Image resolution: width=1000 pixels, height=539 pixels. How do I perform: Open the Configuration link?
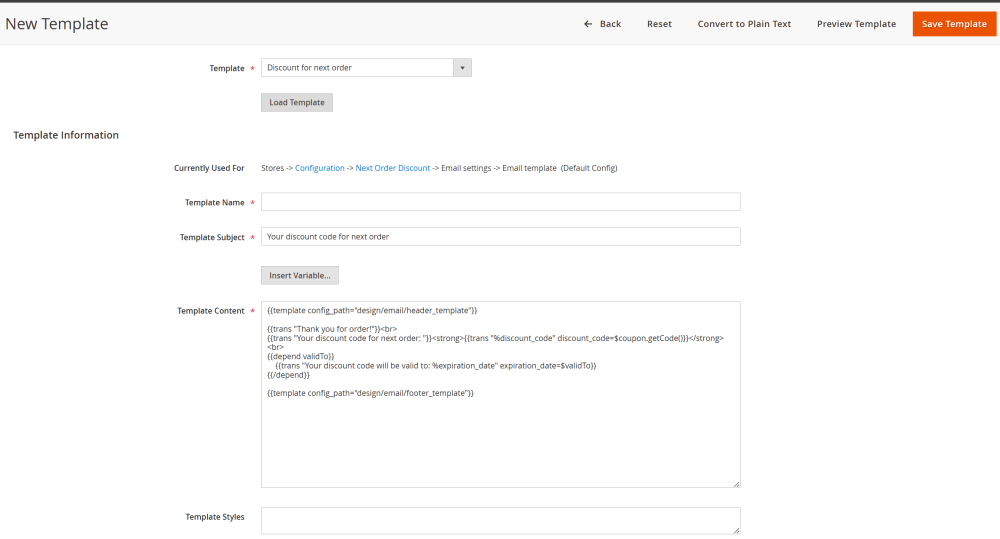click(x=320, y=168)
